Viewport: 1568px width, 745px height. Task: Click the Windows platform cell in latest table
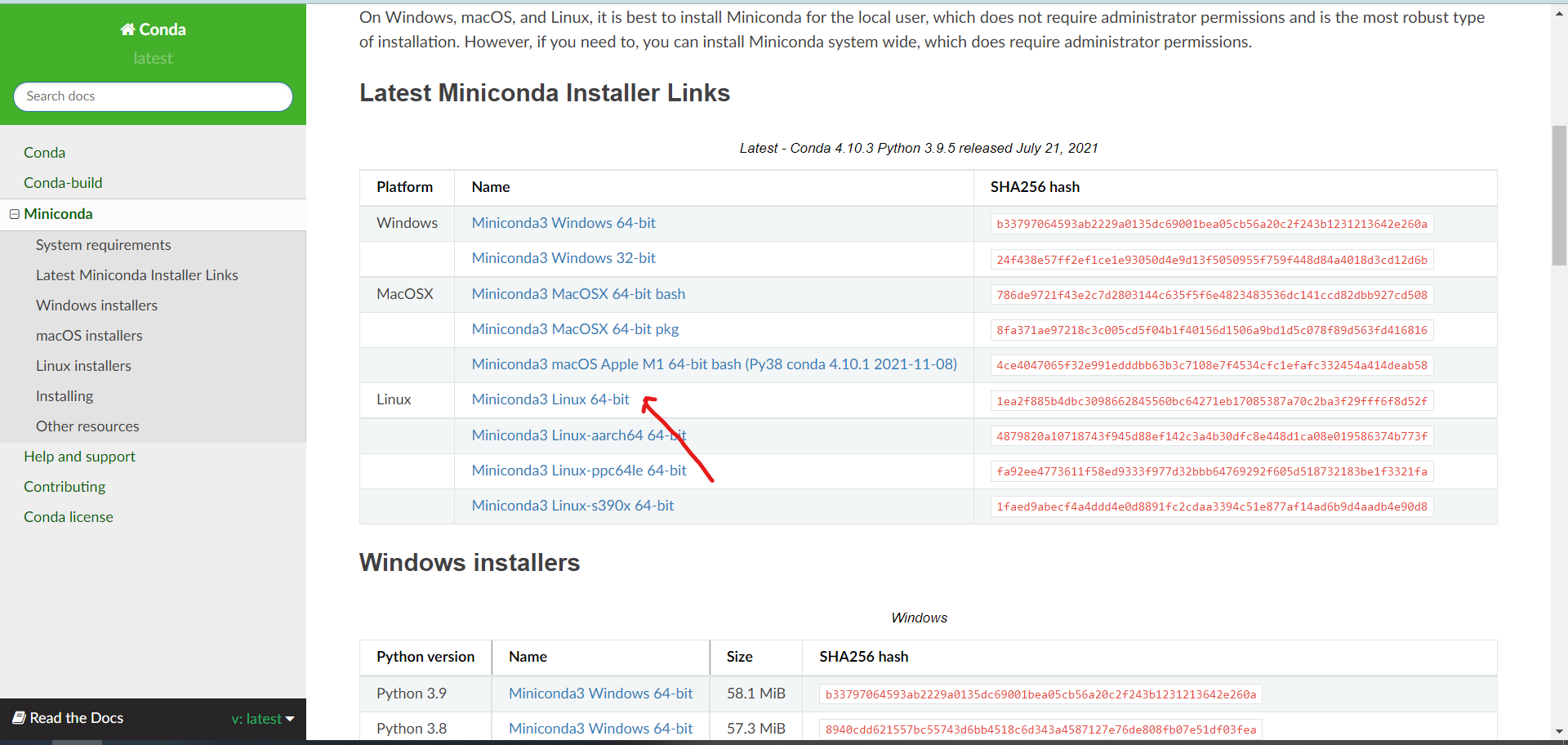(x=407, y=223)
